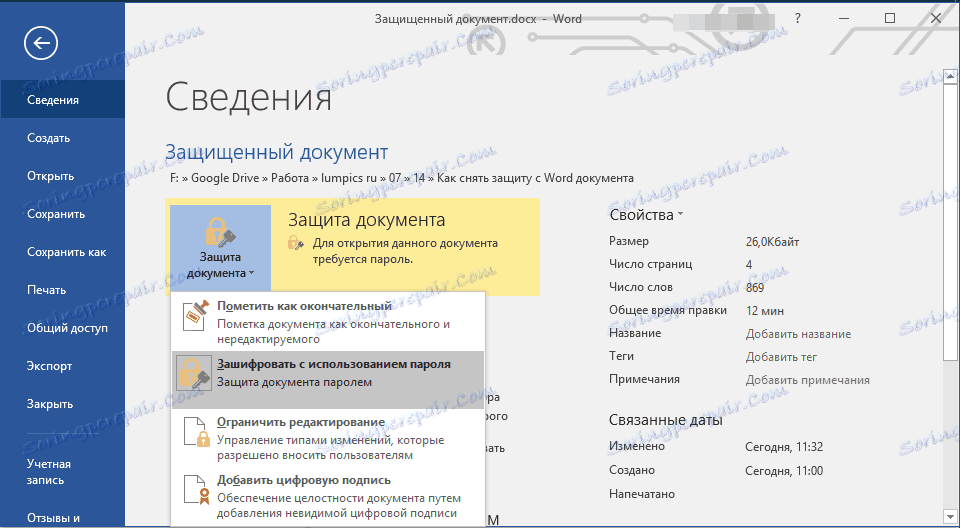The image size is (960, 528).
Task: Choose Зашифровать с использованием пароля
Action: click(328, 380)
